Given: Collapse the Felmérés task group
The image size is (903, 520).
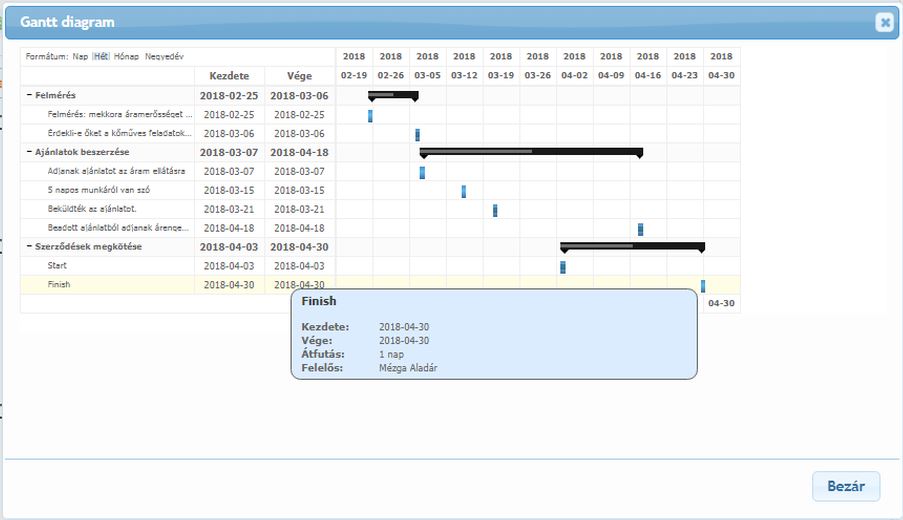Looking at the screenshot, I should [x=29, y=96].
